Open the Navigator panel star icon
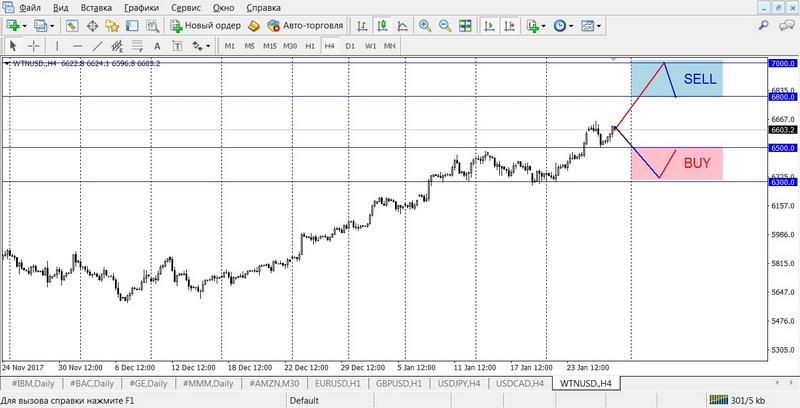This screenshot has height=408, width=800. point(110,25)
